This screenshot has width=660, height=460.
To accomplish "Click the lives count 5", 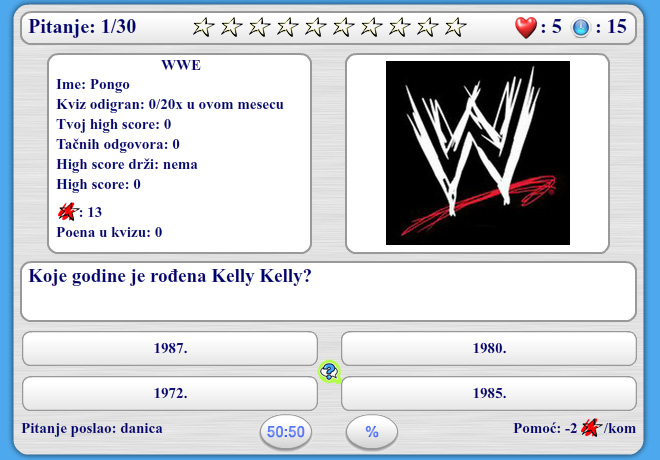I will [556, 27].
